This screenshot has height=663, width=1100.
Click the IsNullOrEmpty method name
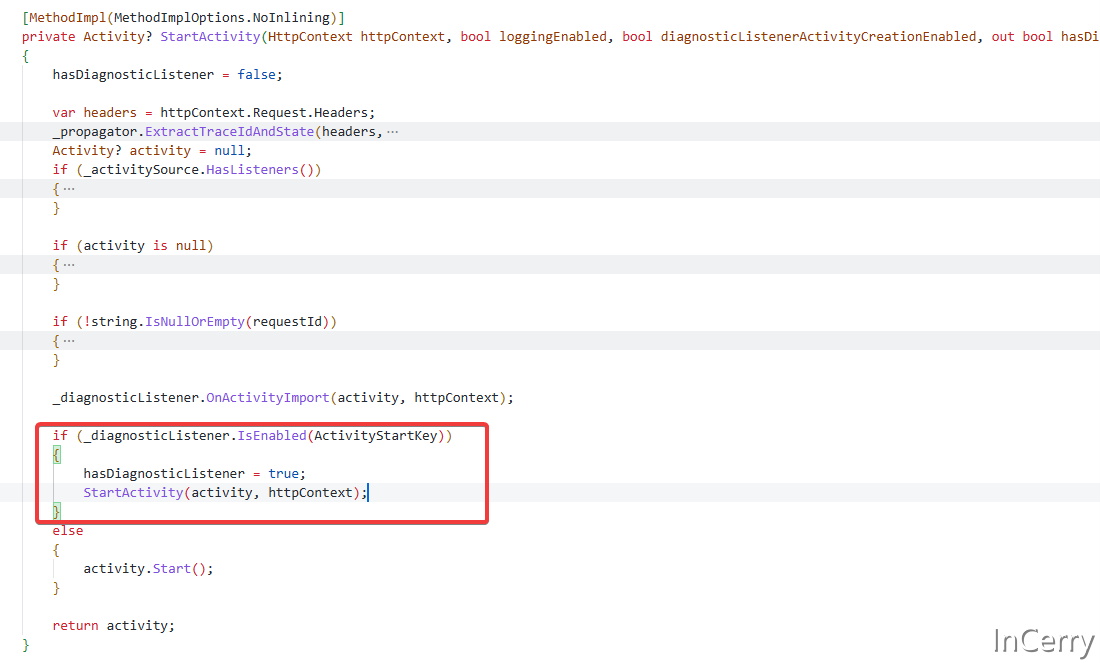pos(195,322)
